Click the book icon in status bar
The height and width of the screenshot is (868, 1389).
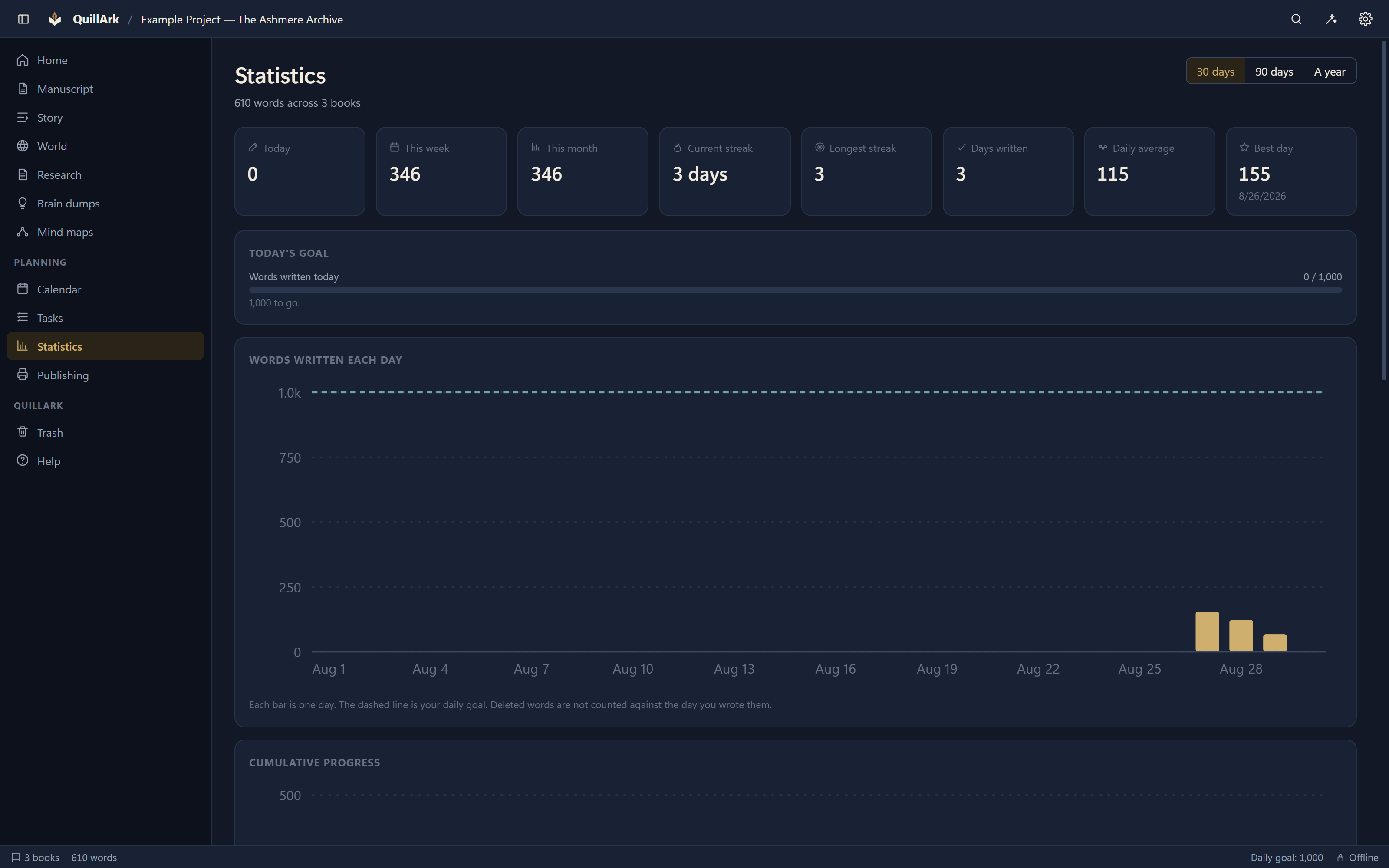(16, 857)
